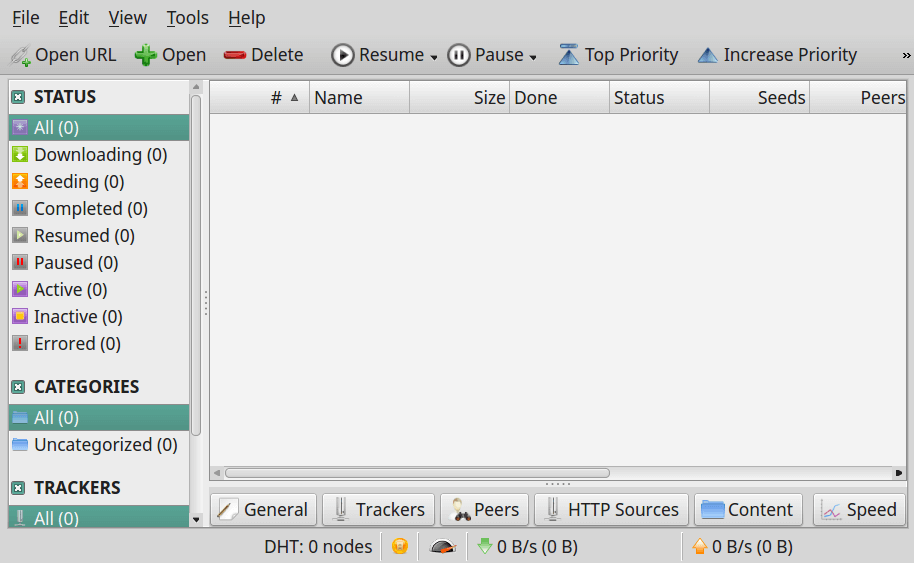Select the Paused status filter icon
The width and height of the screenshot is (914, 563).
20,262
